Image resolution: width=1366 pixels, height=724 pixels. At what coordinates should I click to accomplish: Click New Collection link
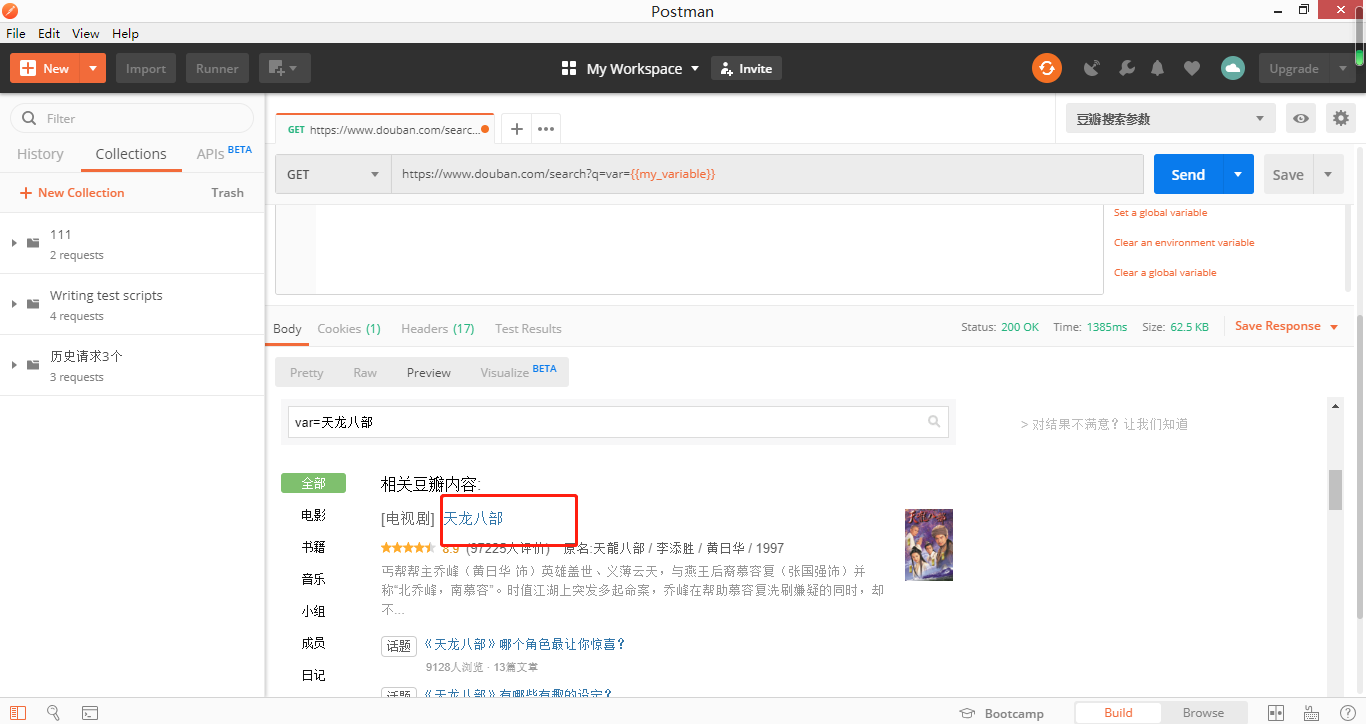pos(72,192)
